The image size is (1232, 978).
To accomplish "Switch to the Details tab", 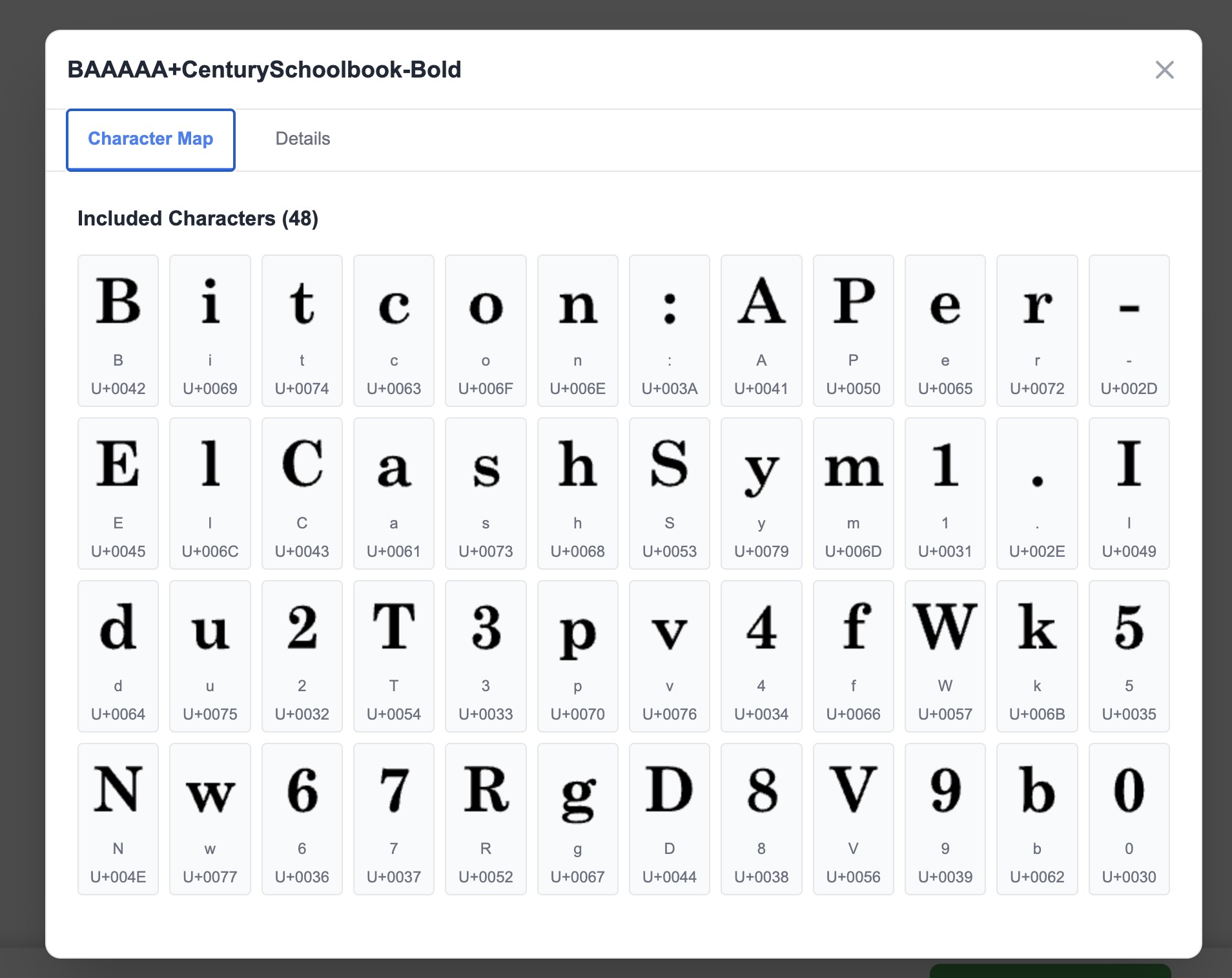I will tap(302, 139).
